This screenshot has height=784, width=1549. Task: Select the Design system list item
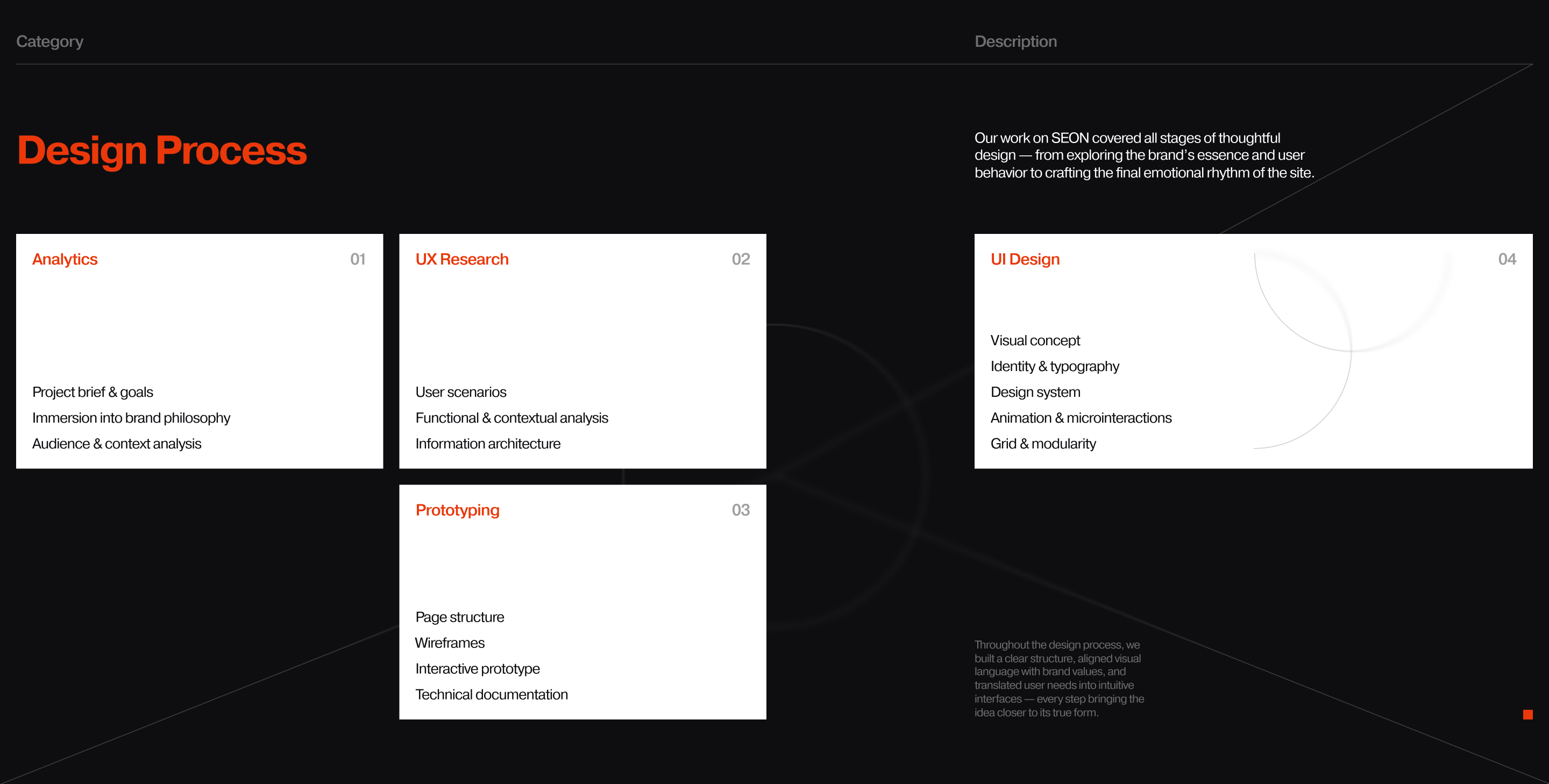tap(1035, 392)
